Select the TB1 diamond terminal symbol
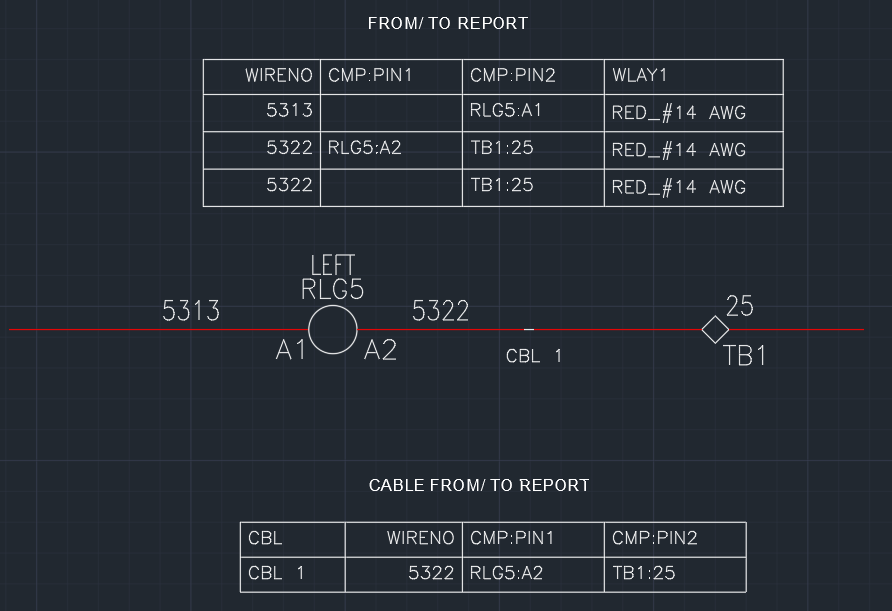Viewport: 892px width, 611px height. pos(716,327)
